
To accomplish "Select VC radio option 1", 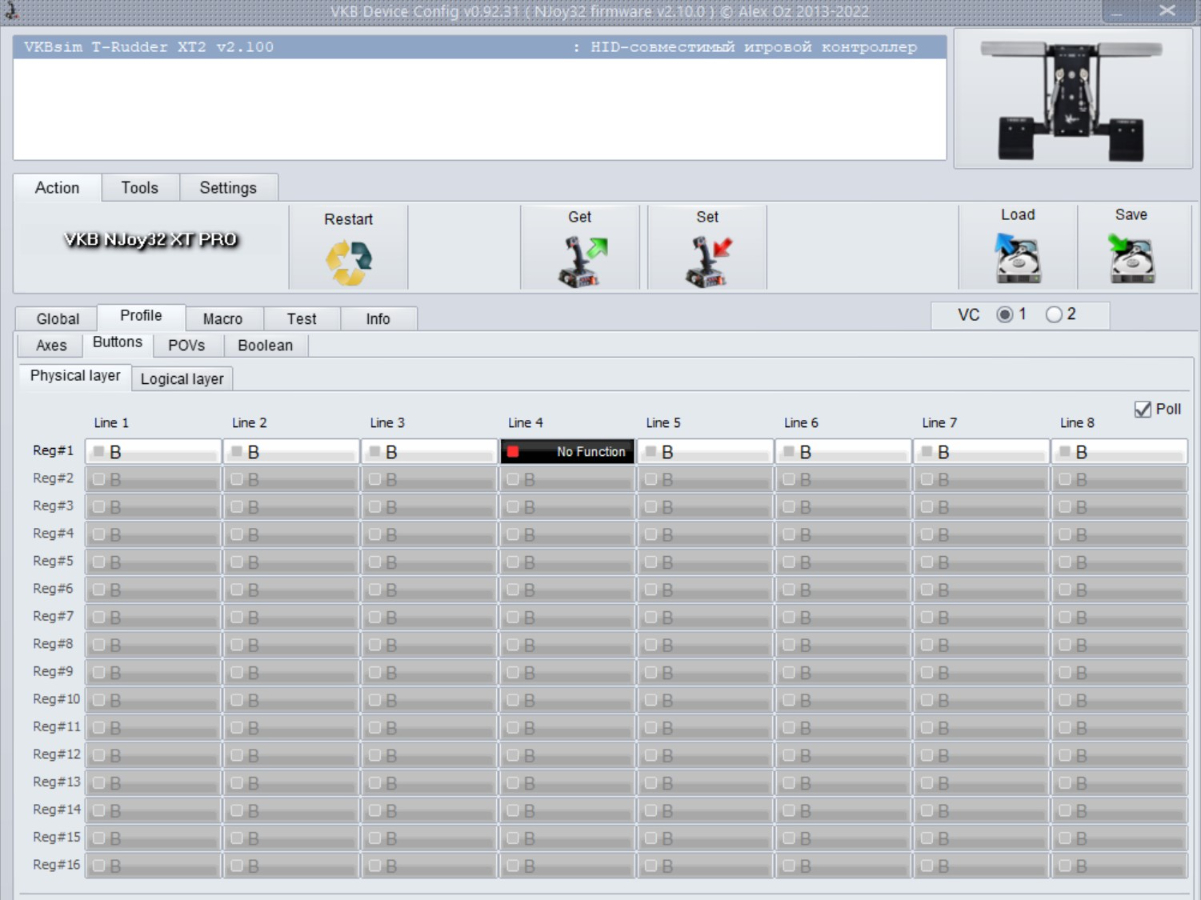I will [1004, 315].
